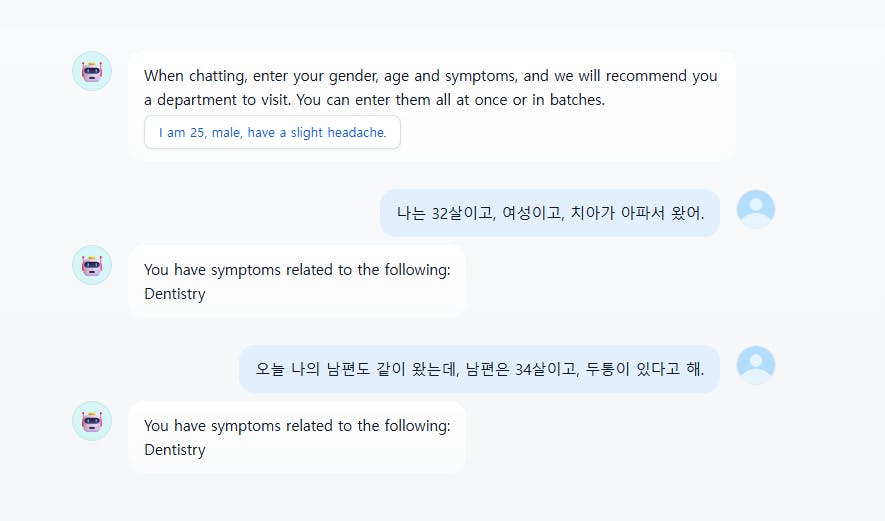Click the "When chatting, enter your gender" line
885x521 pixels.
point(430,75)
